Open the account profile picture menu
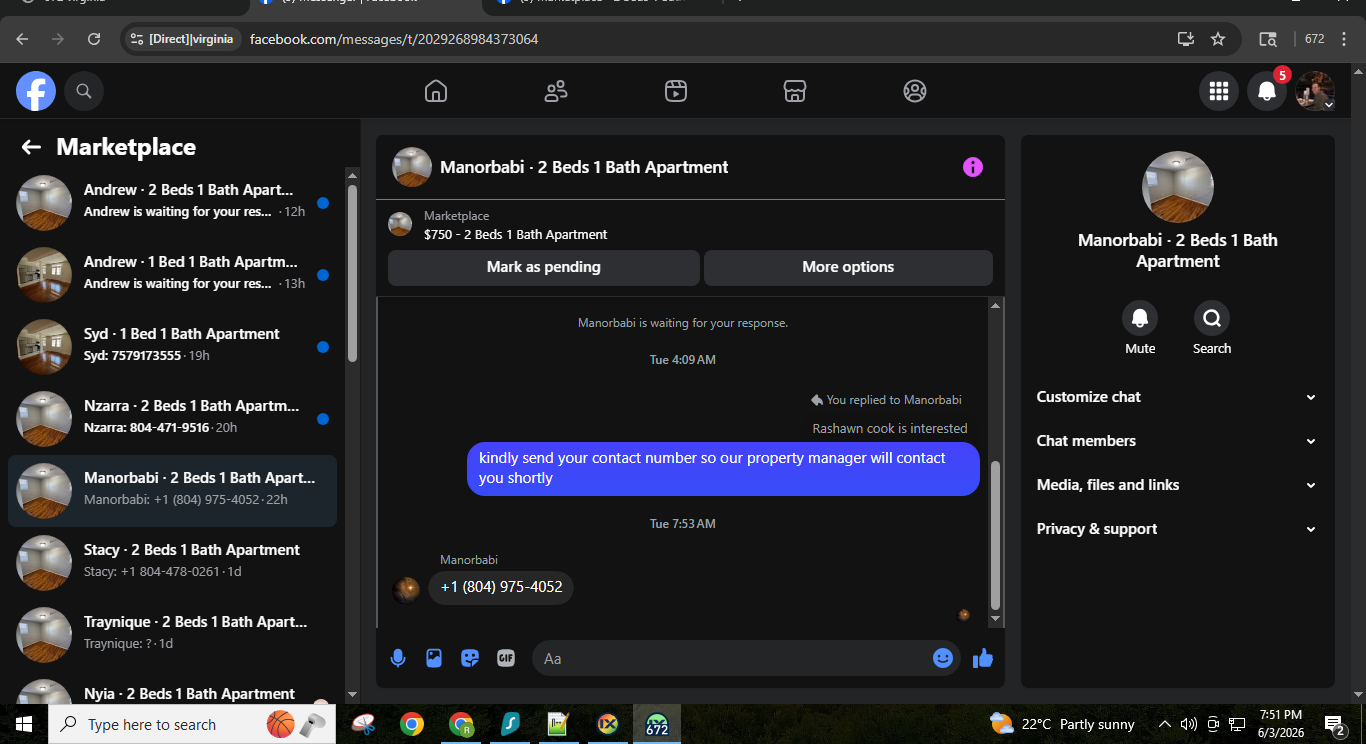 click(x=1315, y=91)
